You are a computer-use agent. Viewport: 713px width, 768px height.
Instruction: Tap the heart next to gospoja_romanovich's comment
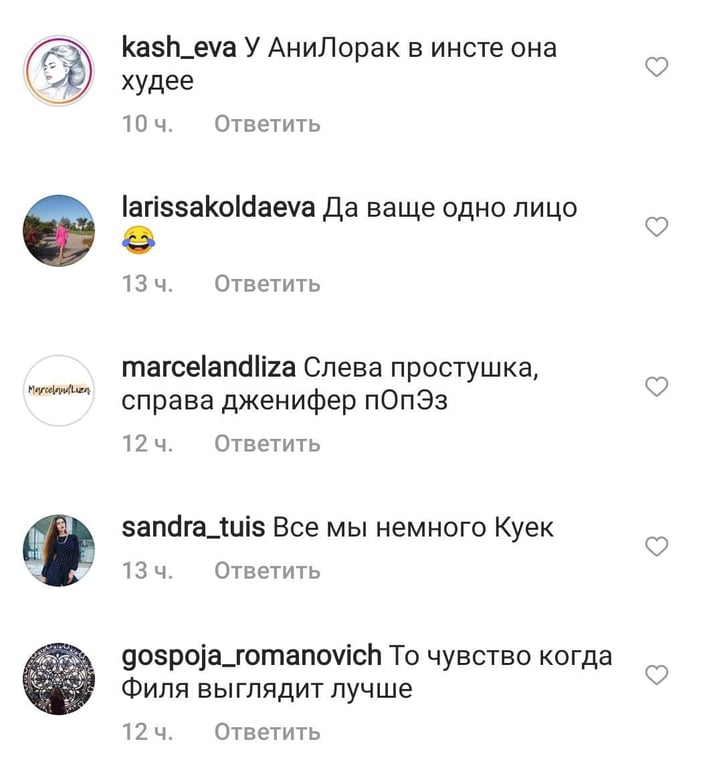(657, 675)
